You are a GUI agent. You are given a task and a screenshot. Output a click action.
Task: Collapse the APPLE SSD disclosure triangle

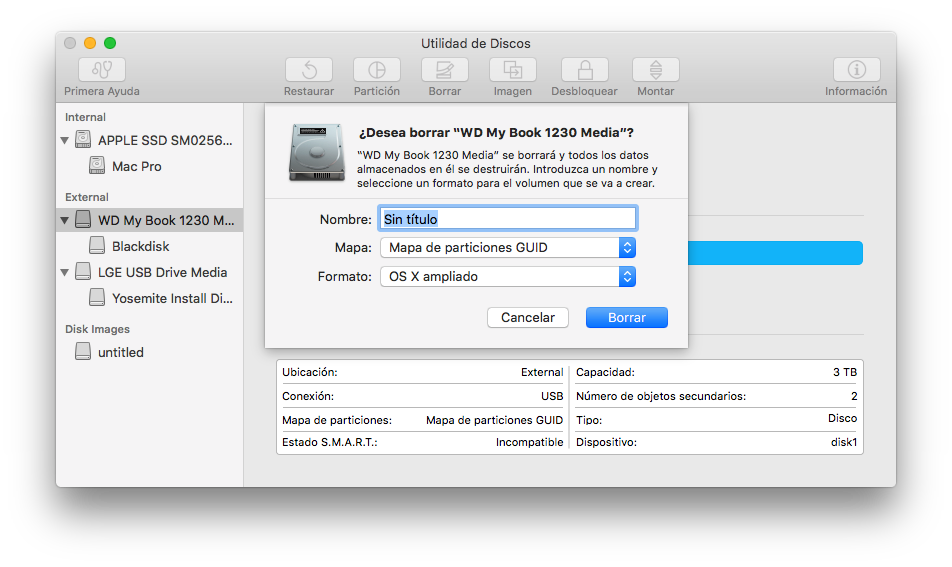pos(64,140)
